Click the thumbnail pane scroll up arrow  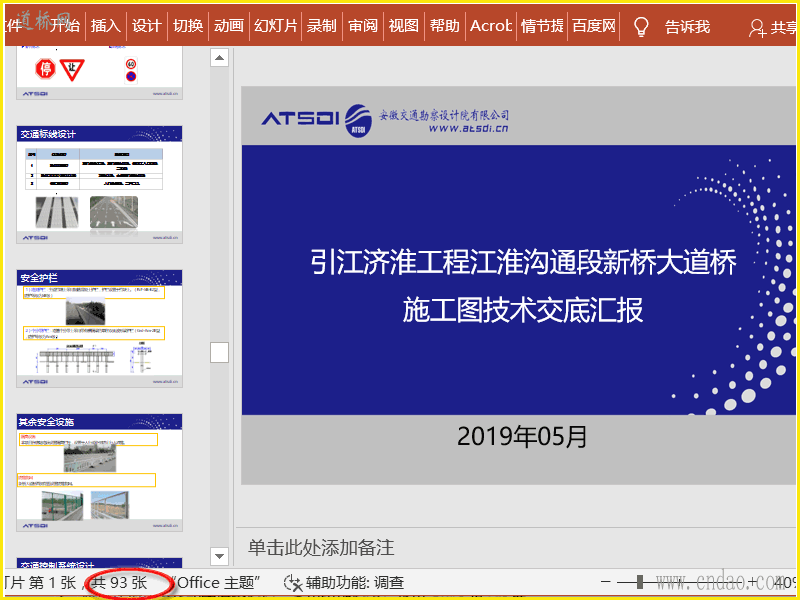click(x=219, y=58)
